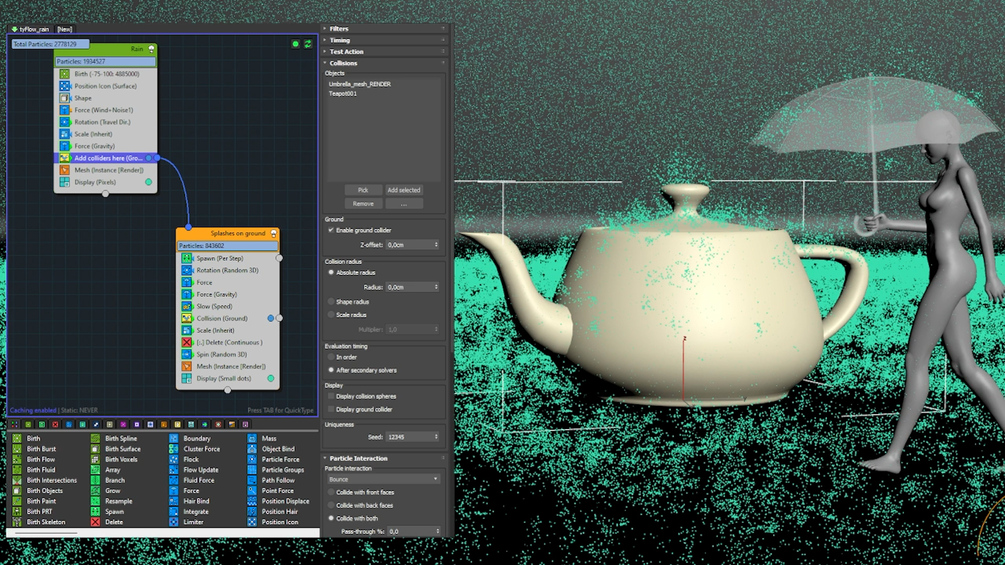Collapse the Particle Interaction rollout
The image size is (1005, 565).
coord(384,459)
